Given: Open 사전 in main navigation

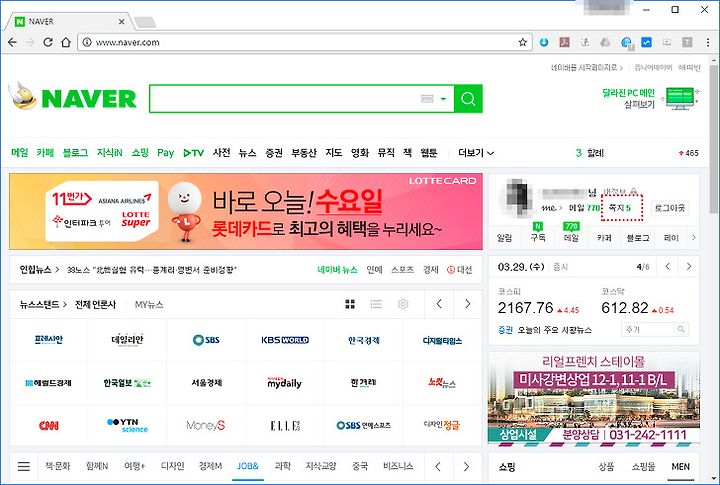Looking at the screenshot, I should pos(221,152).
